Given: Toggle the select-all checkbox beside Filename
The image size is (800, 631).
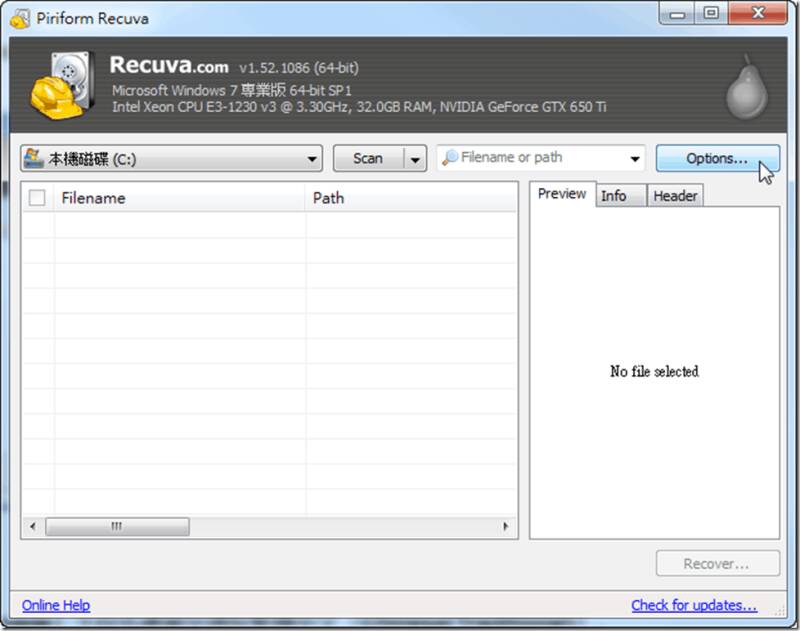Looking at the screenshot, I should [x=37, y=197].
